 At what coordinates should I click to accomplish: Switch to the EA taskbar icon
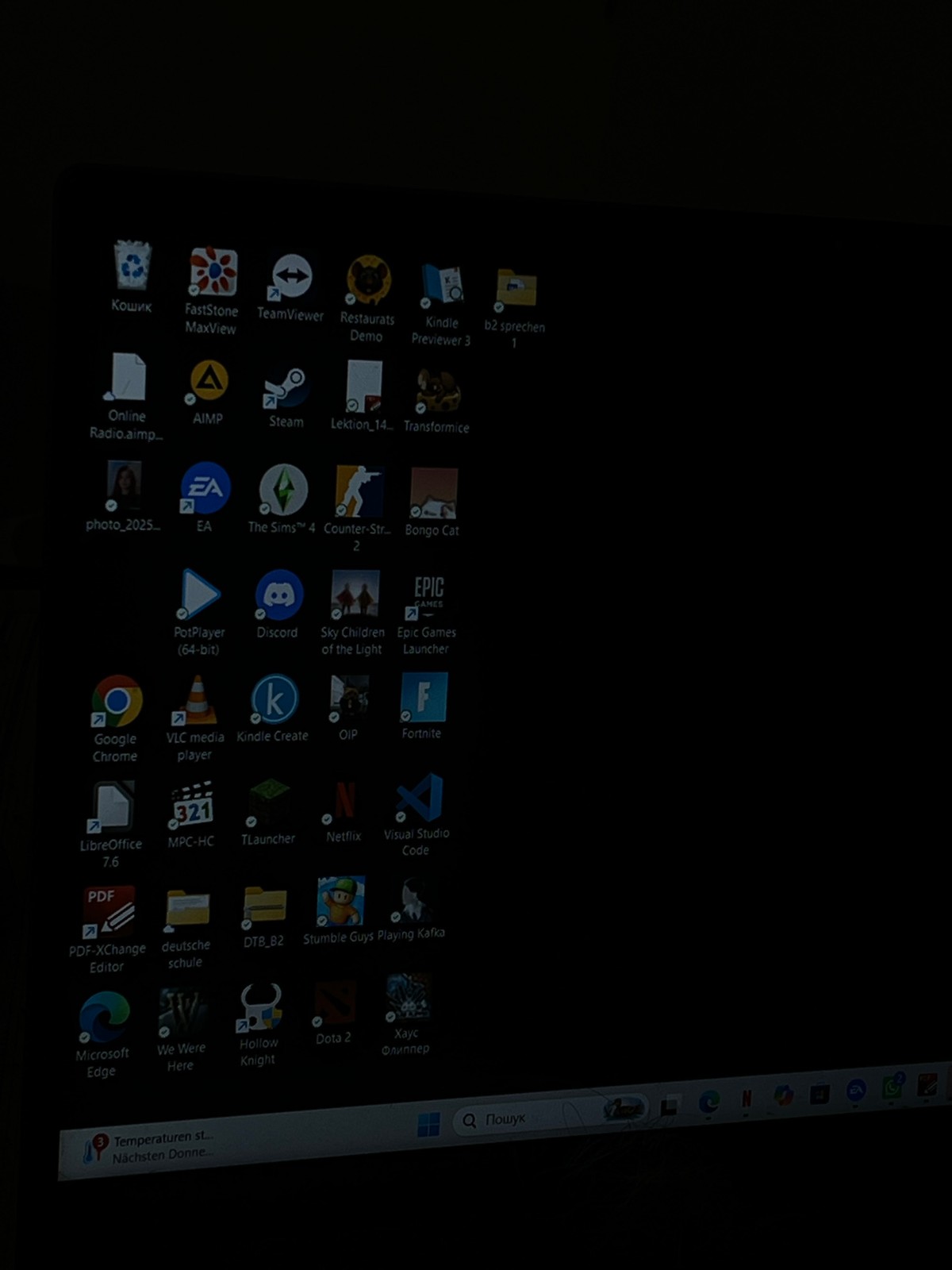[x=856, y=1090]
